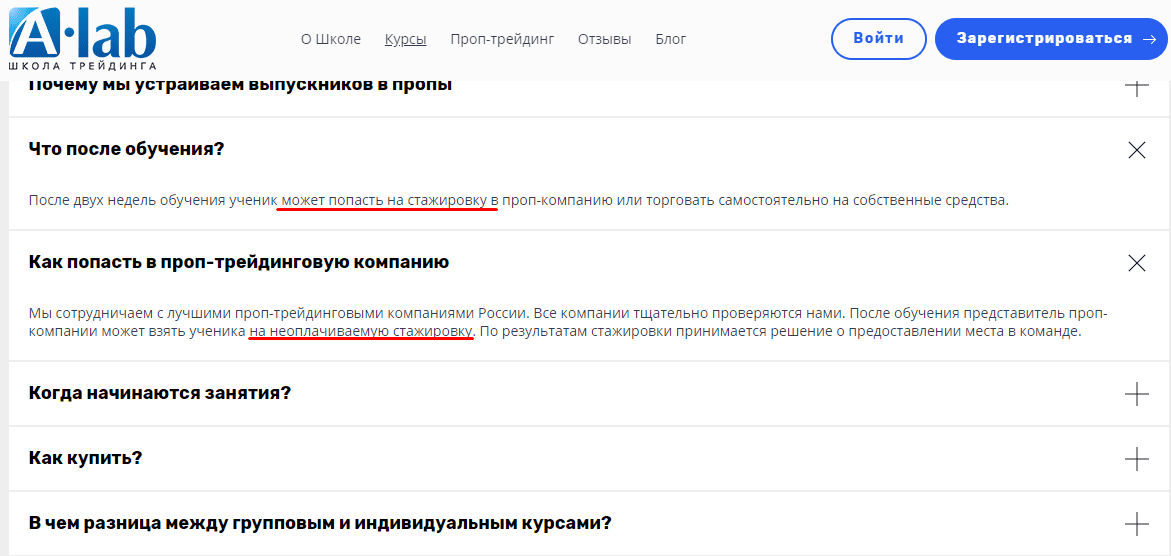Expand 'В чем разница между групповым' heading

pos(319,523)
